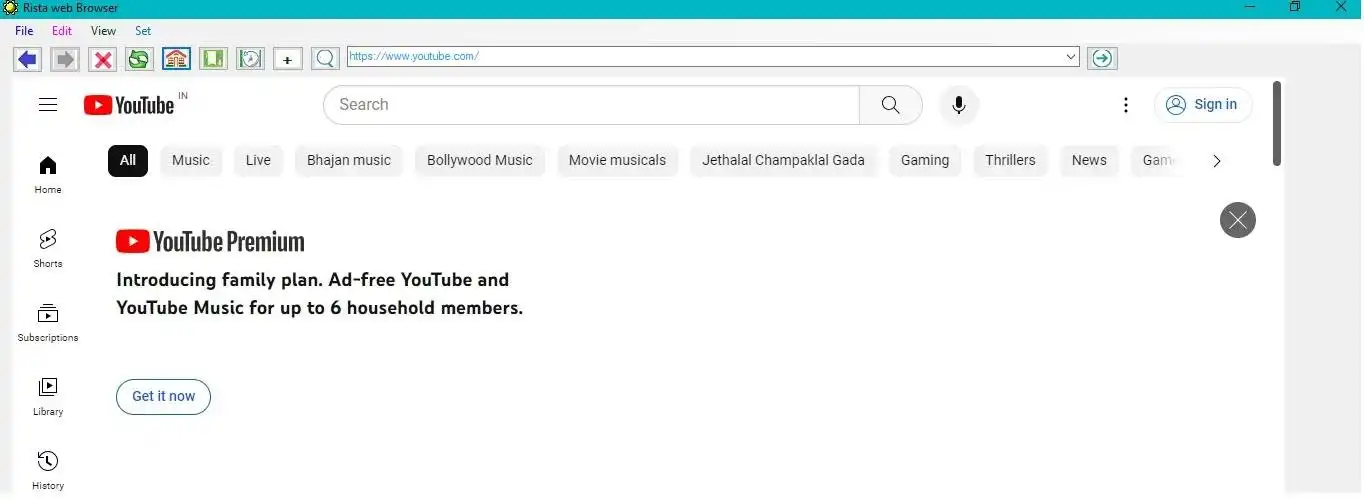Image resolution: width=1364 pixels, height=501 pixels.
Task: Open YouTube settings three-dot menu
Action: 1126,105
